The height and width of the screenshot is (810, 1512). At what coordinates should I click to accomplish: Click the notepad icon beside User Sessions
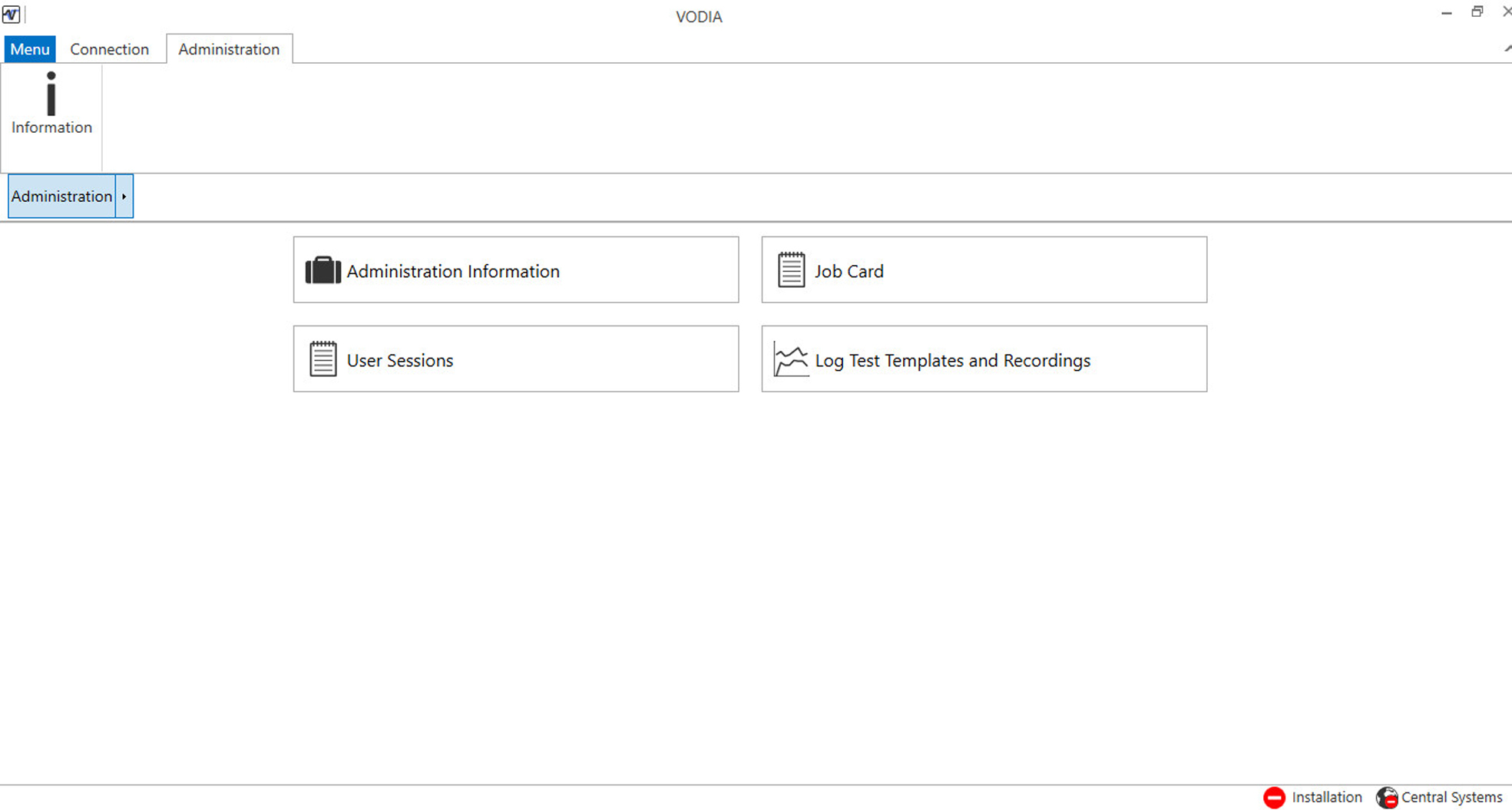[x=323, y=359]
